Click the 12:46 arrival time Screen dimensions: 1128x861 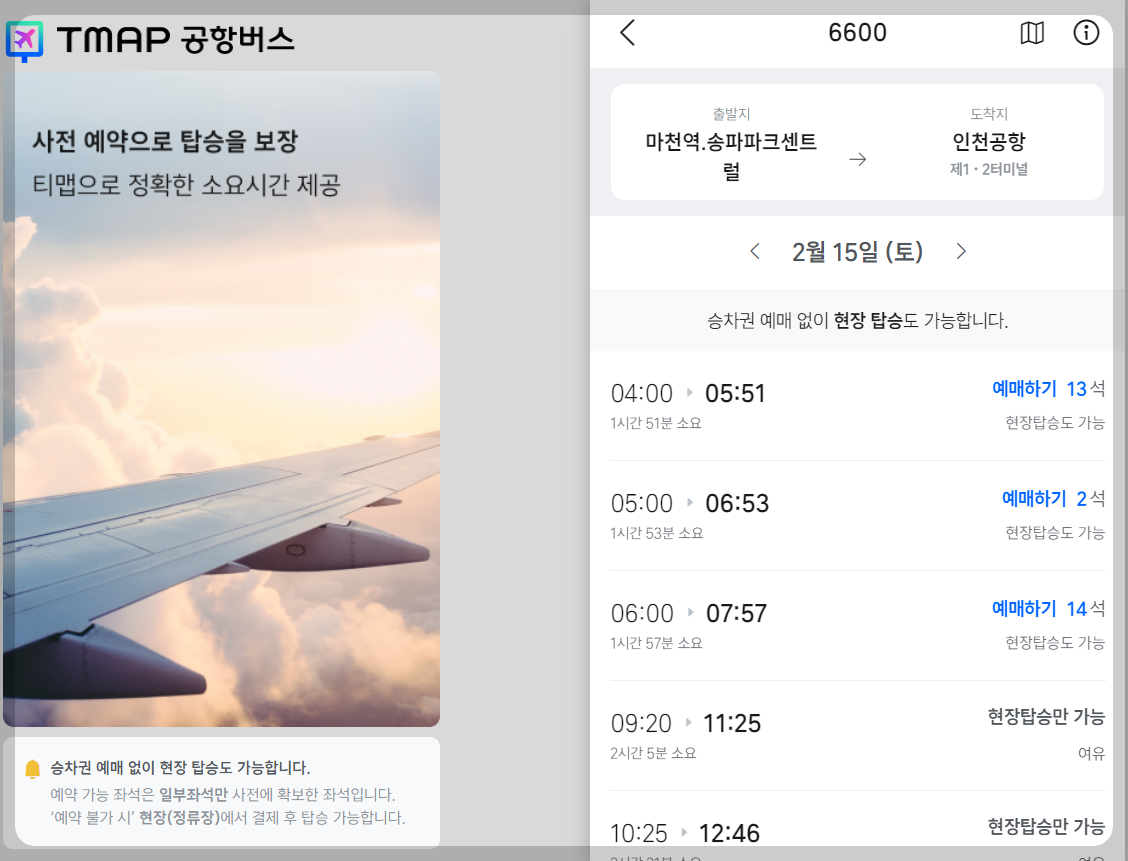[x=729, y=834]
